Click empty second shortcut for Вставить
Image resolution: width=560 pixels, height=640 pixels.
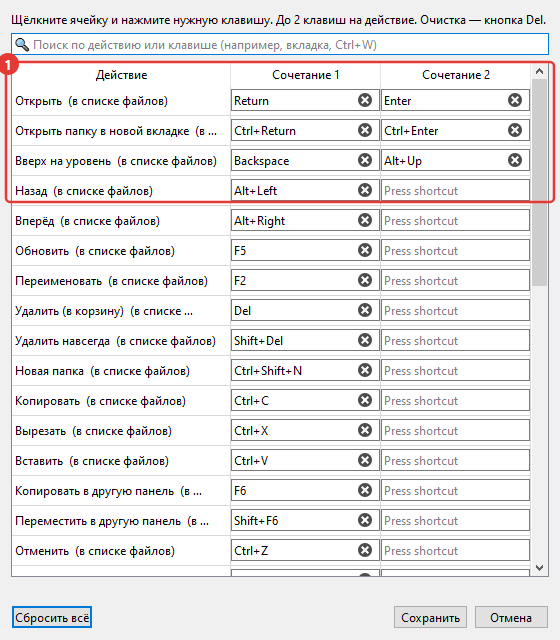click(456, 460)
